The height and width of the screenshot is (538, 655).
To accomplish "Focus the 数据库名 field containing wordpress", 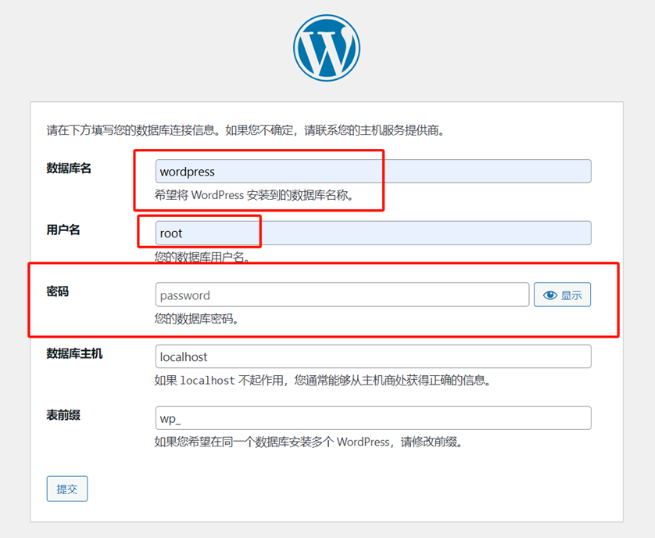I will pos(373,171).
